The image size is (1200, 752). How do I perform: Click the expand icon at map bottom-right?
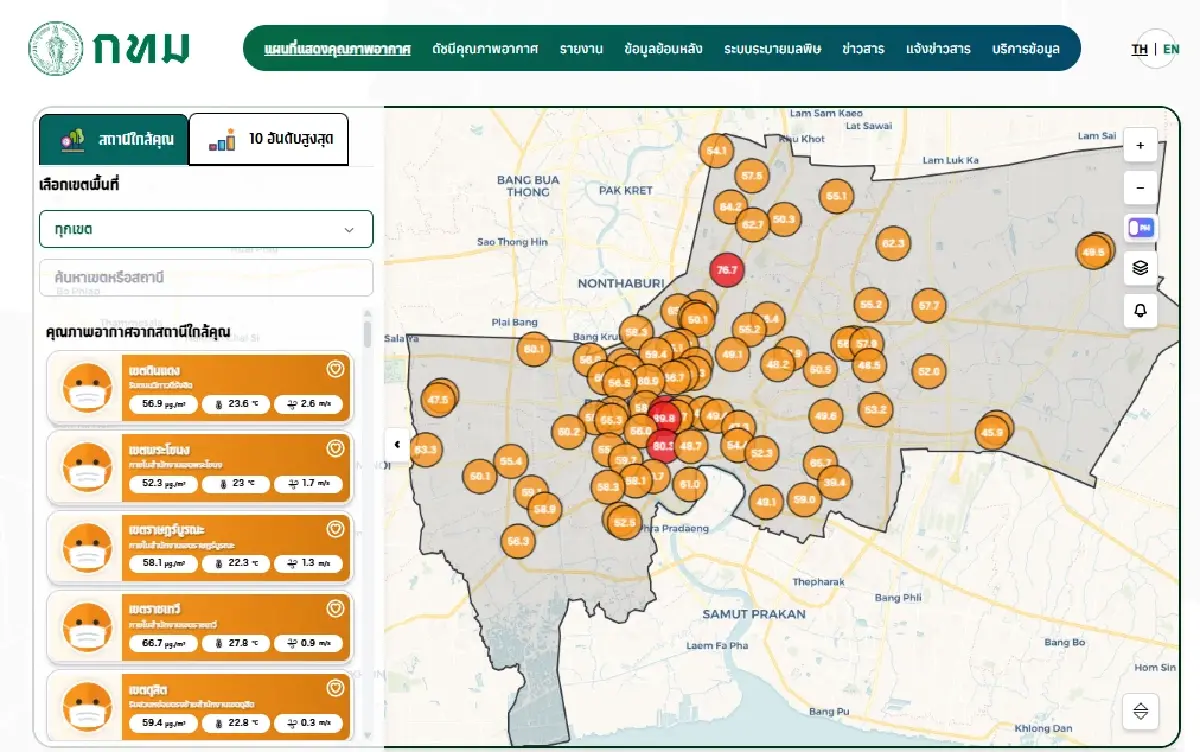(x=1140, y=712)
